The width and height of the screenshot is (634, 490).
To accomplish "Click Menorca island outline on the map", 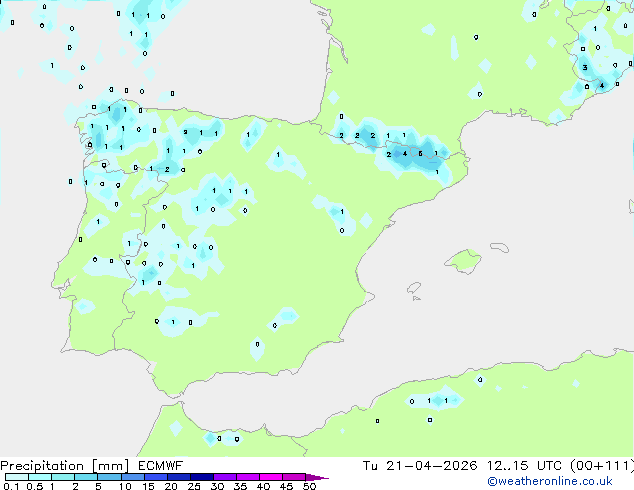I will (x=499, y=247).
